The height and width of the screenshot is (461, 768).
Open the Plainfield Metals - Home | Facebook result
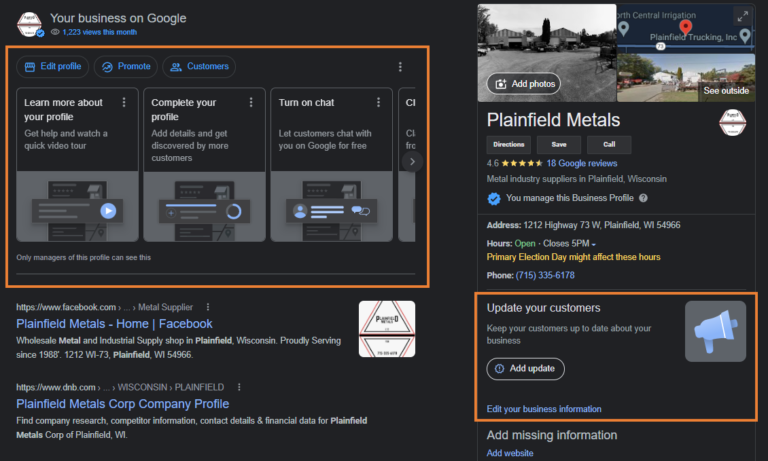coord(114,324)
